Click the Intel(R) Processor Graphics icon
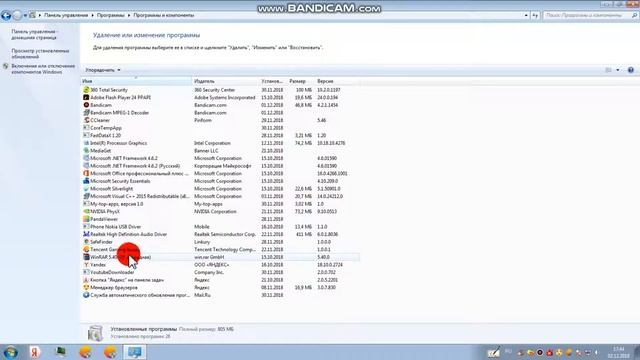 (86, 143)
